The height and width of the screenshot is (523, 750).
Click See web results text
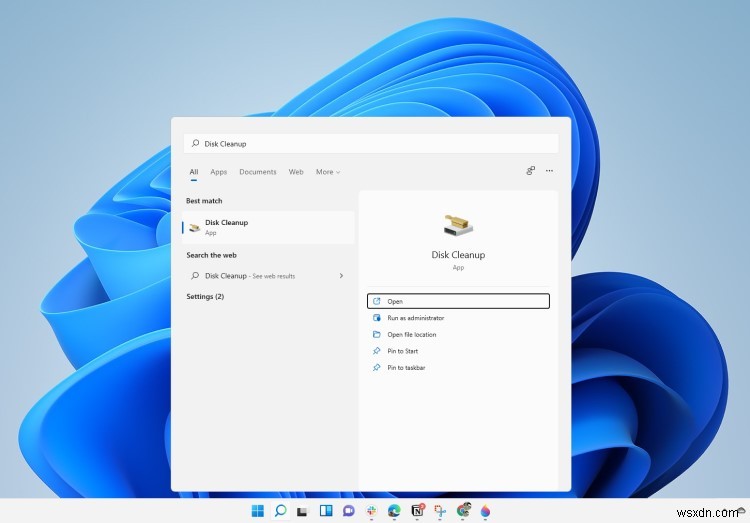pyautogui.click(x=274, y=276)
